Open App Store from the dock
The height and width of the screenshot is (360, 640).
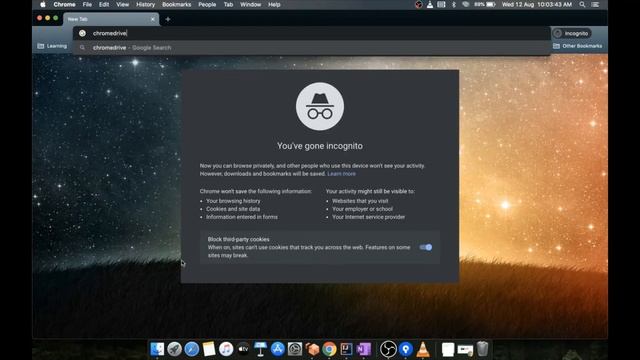click(x=278, y=349)
